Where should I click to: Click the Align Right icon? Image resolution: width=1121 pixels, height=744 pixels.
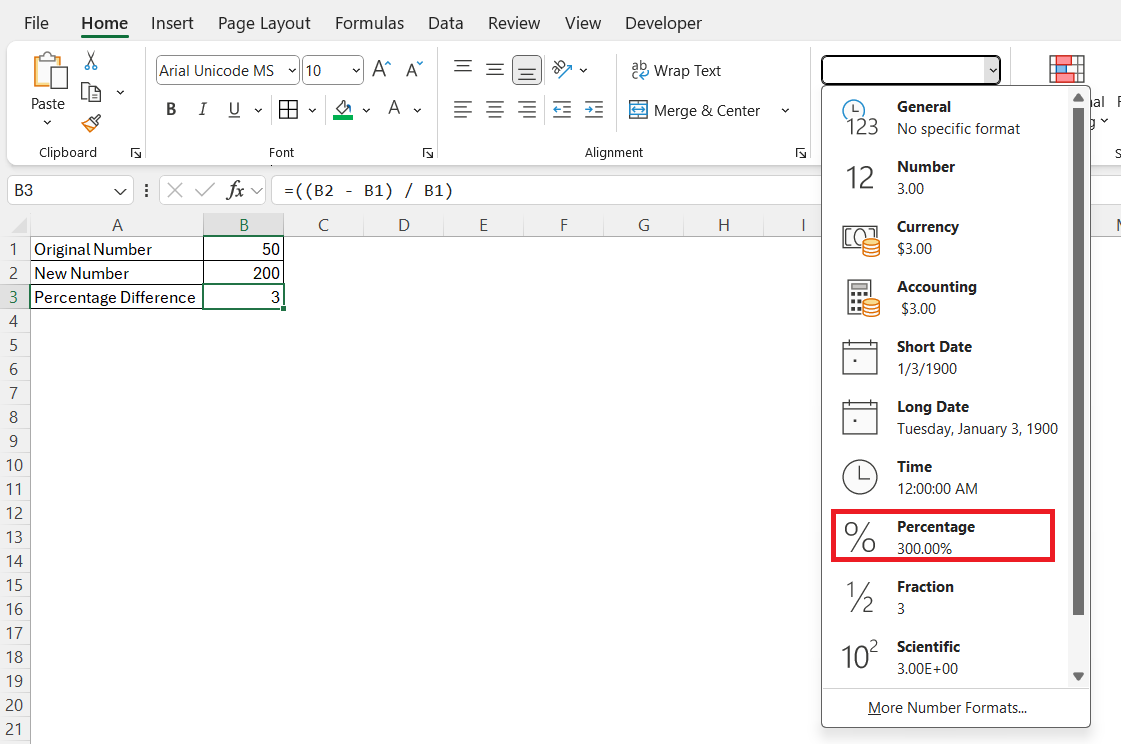point(527,109)
